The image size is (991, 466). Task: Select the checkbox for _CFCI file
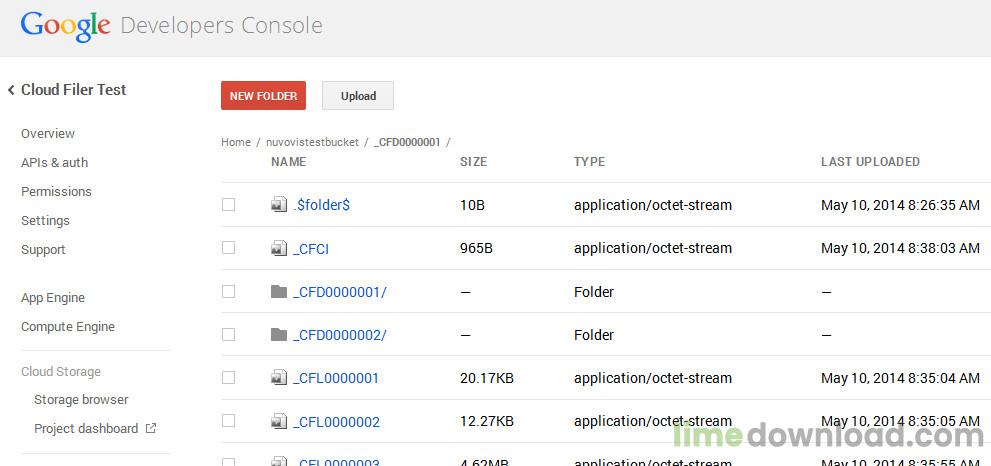click(x=228, y=248)
